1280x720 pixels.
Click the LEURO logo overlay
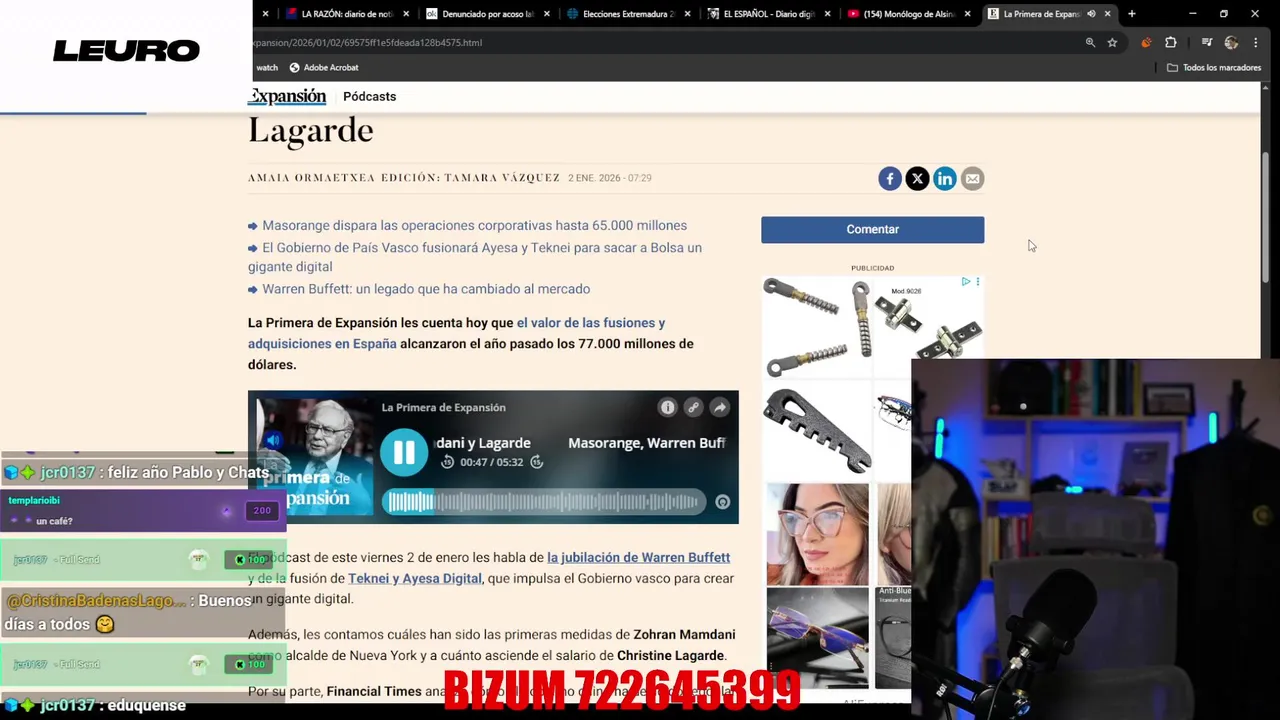pyautogui.click(x=126, y=51)
